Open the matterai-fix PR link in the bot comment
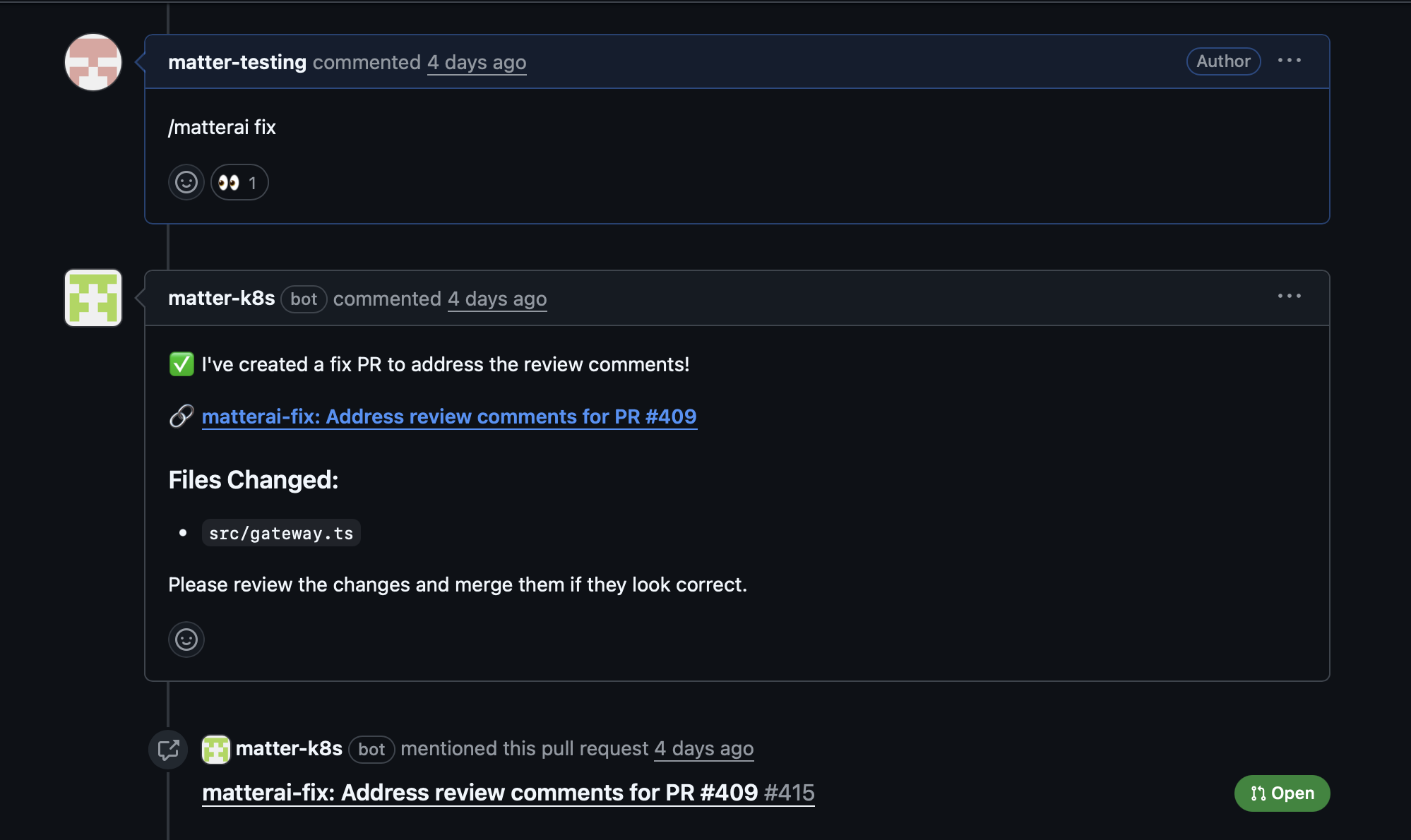The height and width of the screenshot is (840, 1411). (449, 416)
